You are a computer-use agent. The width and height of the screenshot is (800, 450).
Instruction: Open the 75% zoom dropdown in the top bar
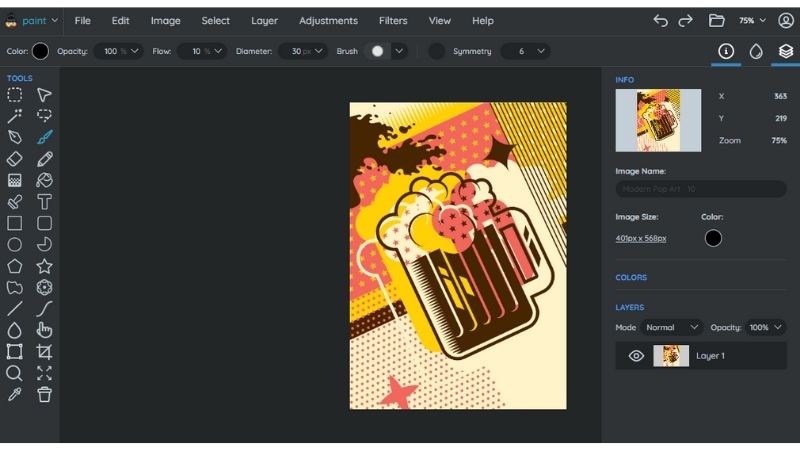pyautogui.click(x=753, y=20)
